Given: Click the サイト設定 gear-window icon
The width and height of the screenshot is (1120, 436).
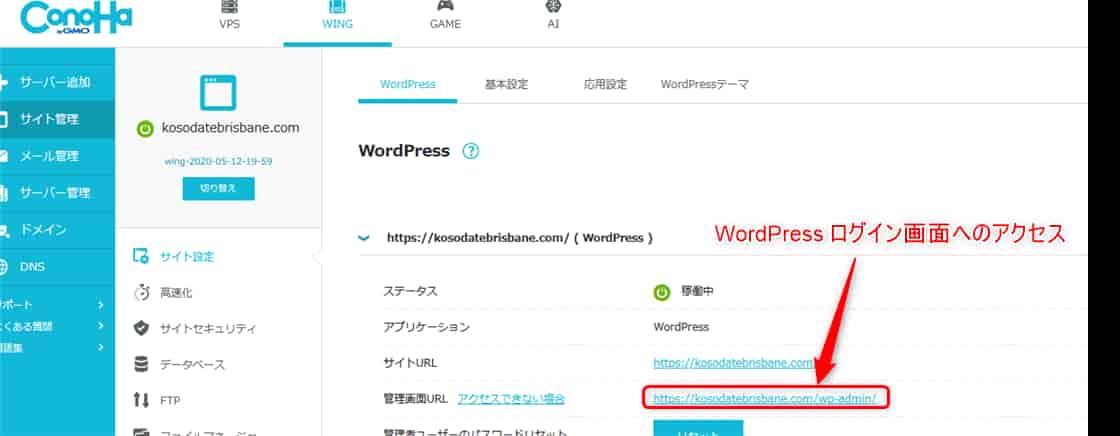Looking at the screenshot, I should coord(141,257).
